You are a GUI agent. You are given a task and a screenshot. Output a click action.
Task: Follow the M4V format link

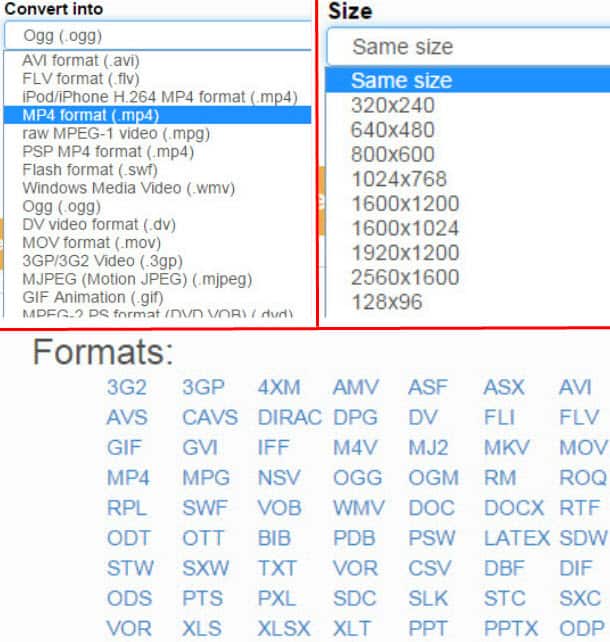tap(355, 448)
